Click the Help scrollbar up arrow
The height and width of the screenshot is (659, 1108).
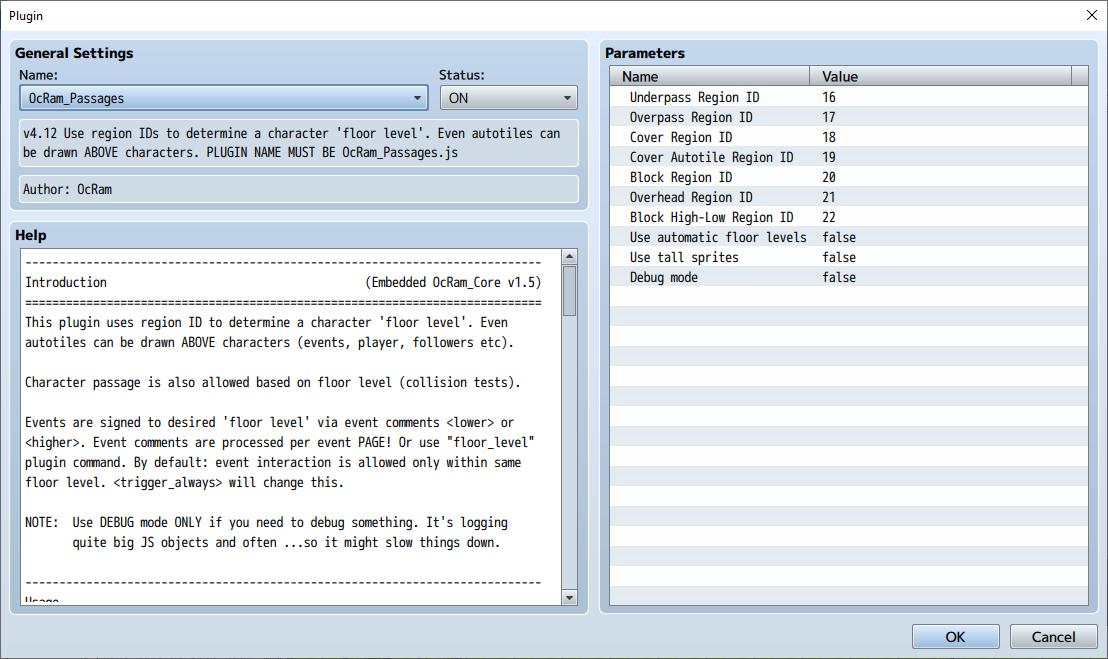(569, 256)
